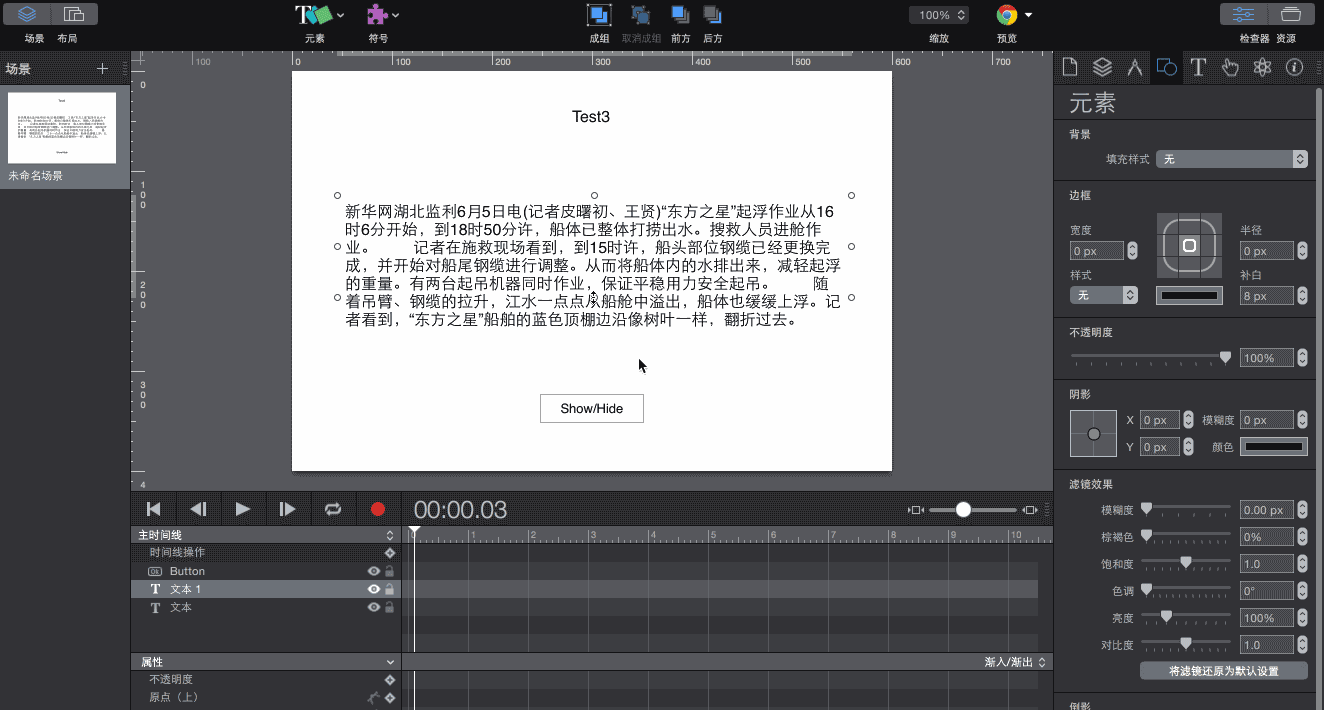This screenshot has height=710, width=1324.
Task: Open the 填充样式 dropdown
Action: pos(1231,159)
